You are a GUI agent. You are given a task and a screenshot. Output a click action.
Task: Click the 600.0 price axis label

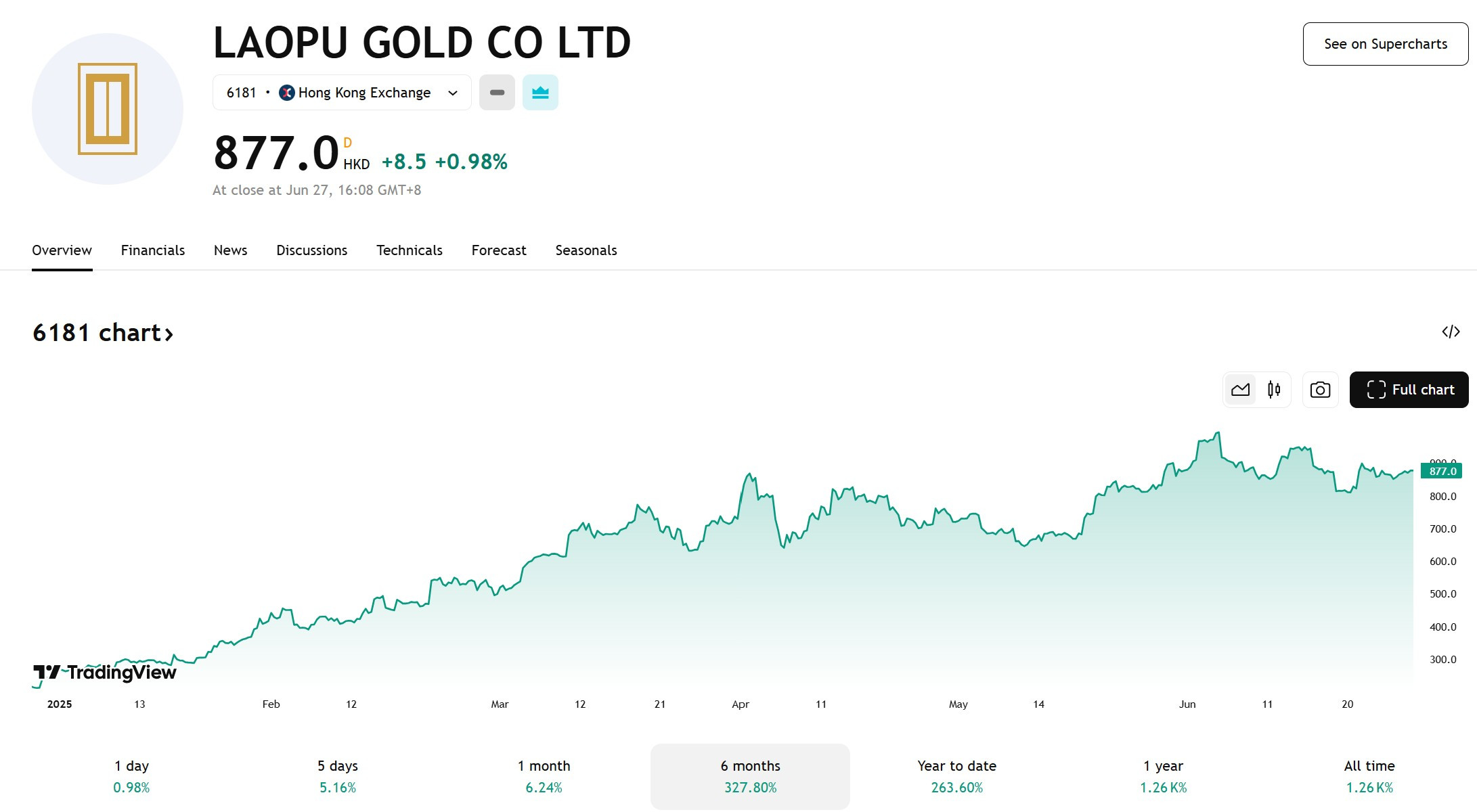tap(1442, 562)
